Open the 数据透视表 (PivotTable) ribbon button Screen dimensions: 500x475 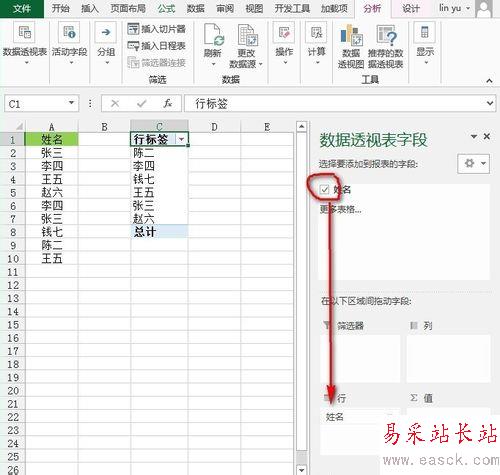[x=24, y=43]
